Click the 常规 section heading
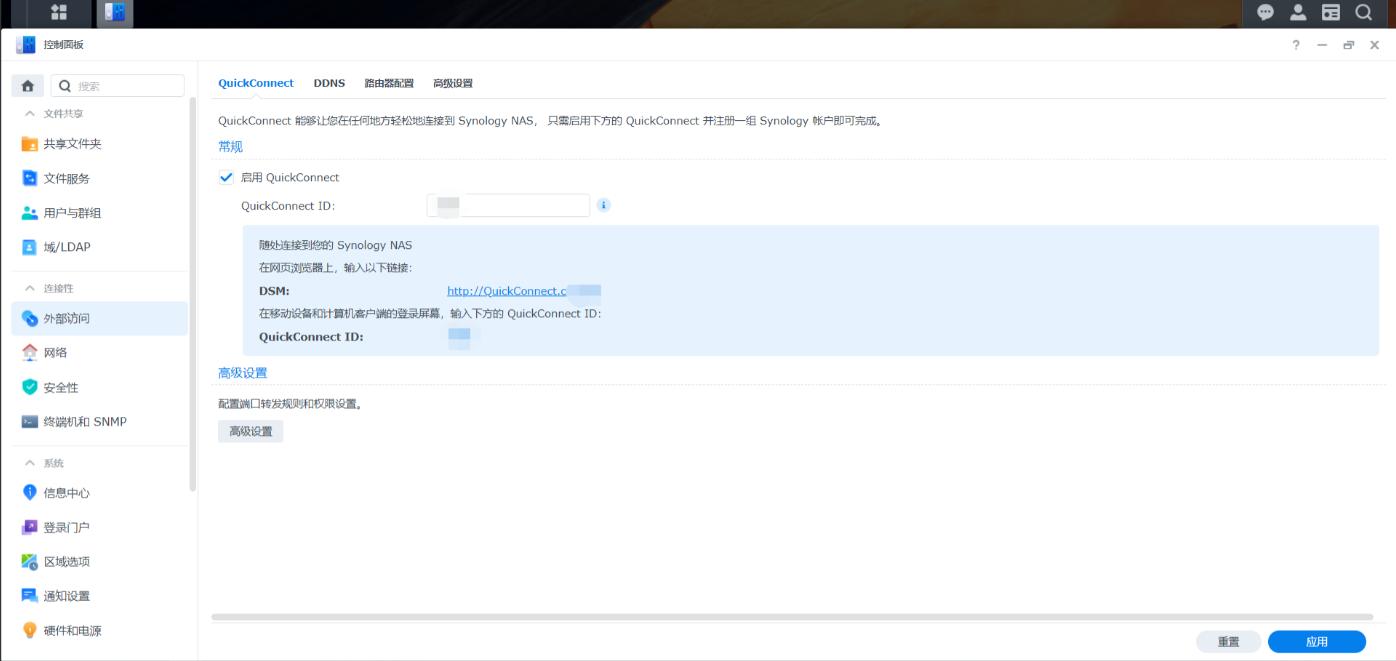The width and height of the screenshot is (1396, 661). pos(230,146)
